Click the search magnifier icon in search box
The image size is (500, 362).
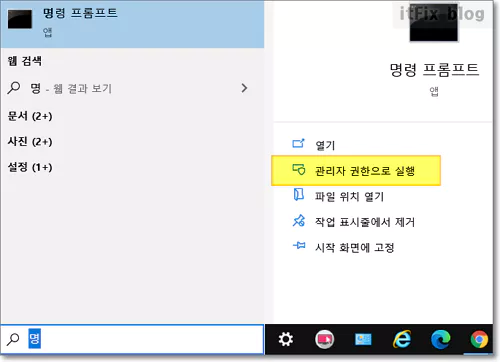tap(13, 339)
